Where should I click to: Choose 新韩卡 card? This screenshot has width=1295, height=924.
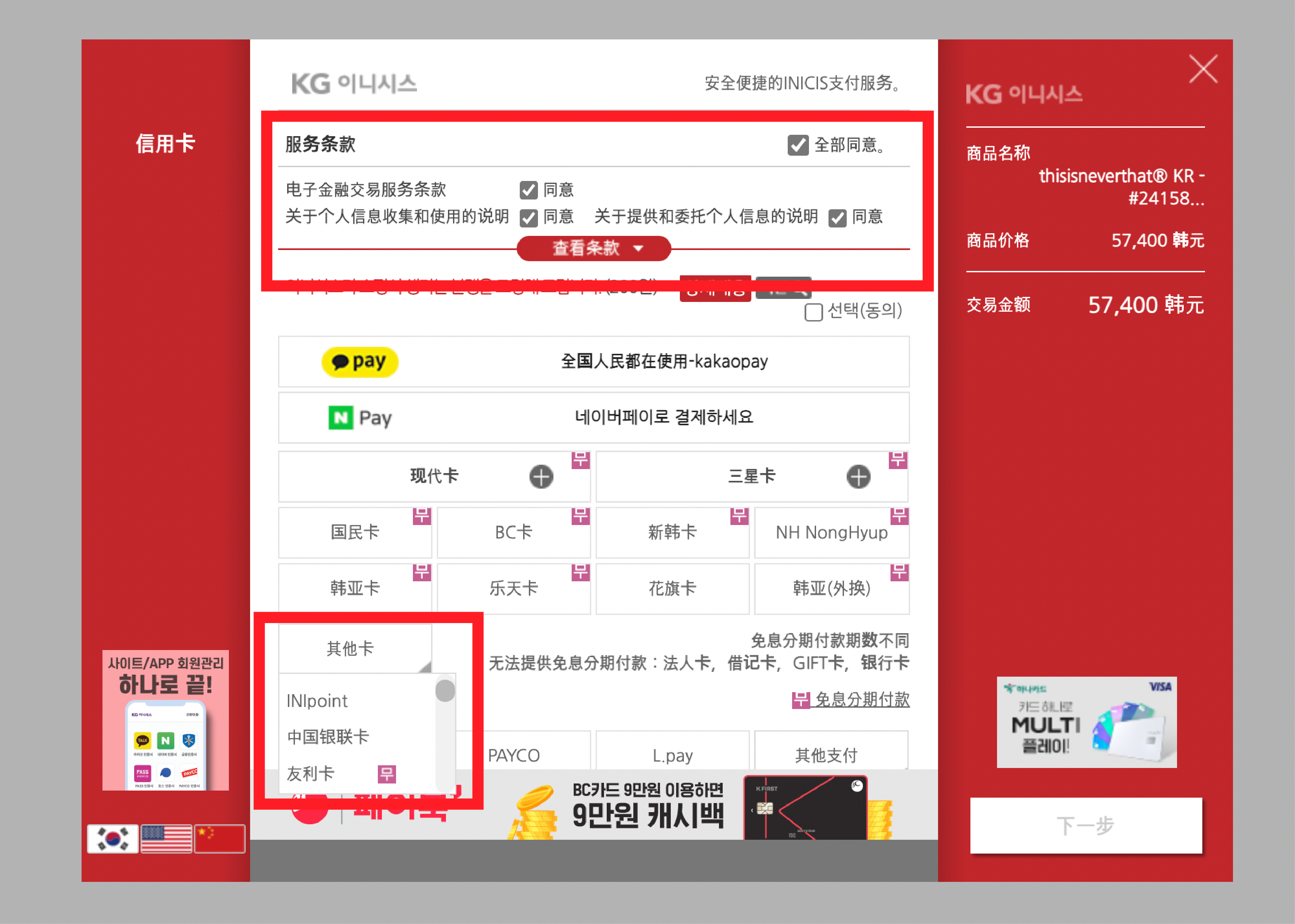[672, 532]
